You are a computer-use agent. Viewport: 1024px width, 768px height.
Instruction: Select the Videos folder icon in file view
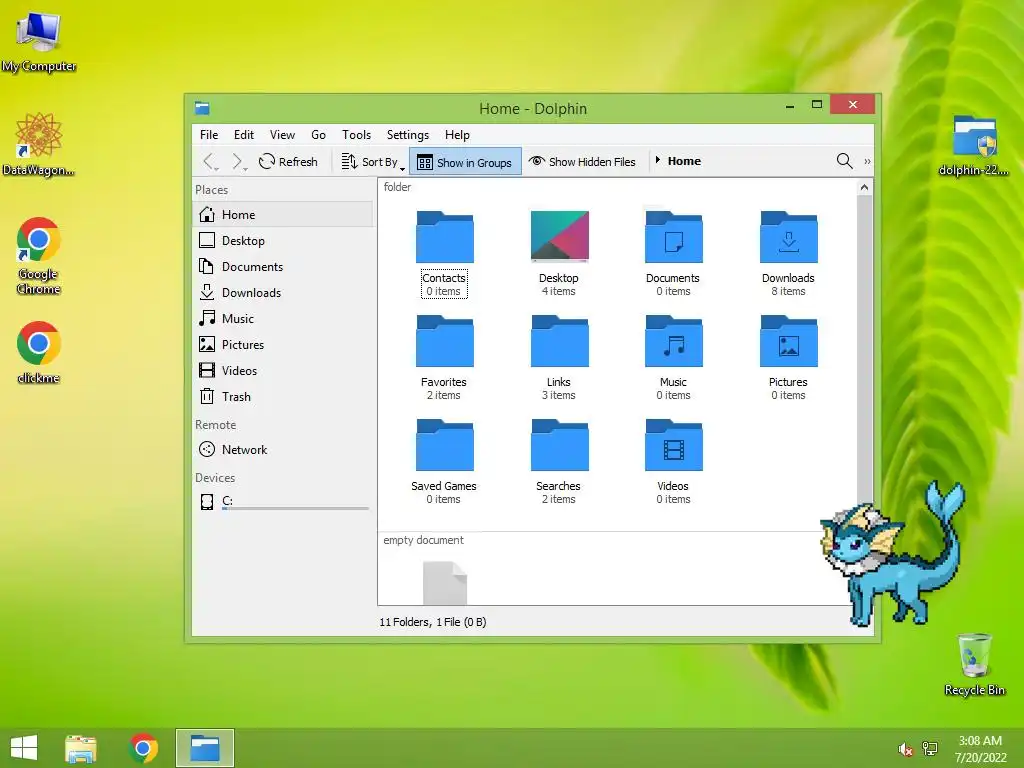click(x=673, y=444)
